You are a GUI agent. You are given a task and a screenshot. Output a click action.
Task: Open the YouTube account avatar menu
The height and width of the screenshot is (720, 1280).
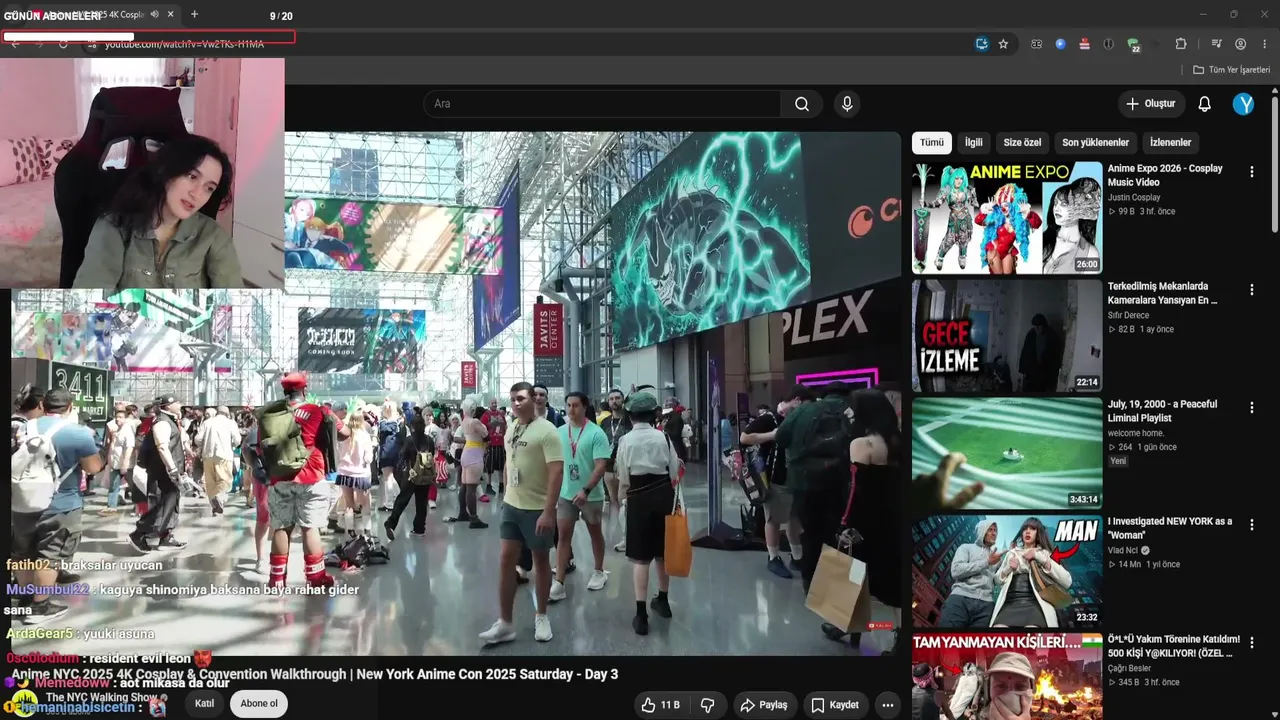(1243, 104)
